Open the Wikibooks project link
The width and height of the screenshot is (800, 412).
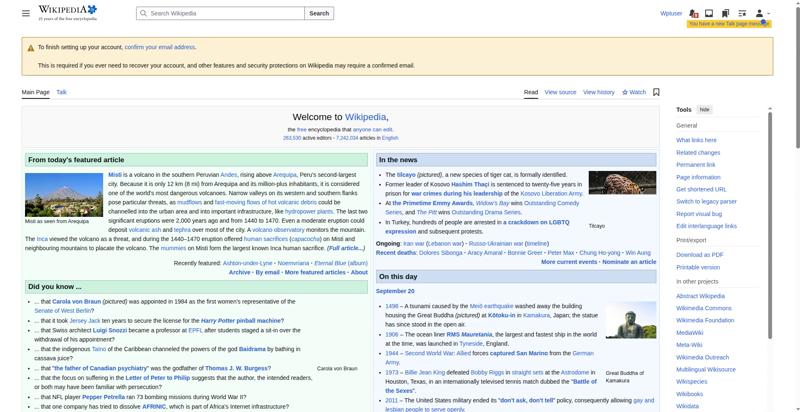point(689,394)
